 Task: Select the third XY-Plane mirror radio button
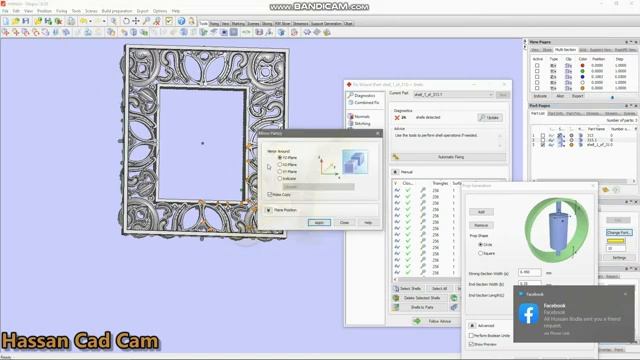click(280, 171)
